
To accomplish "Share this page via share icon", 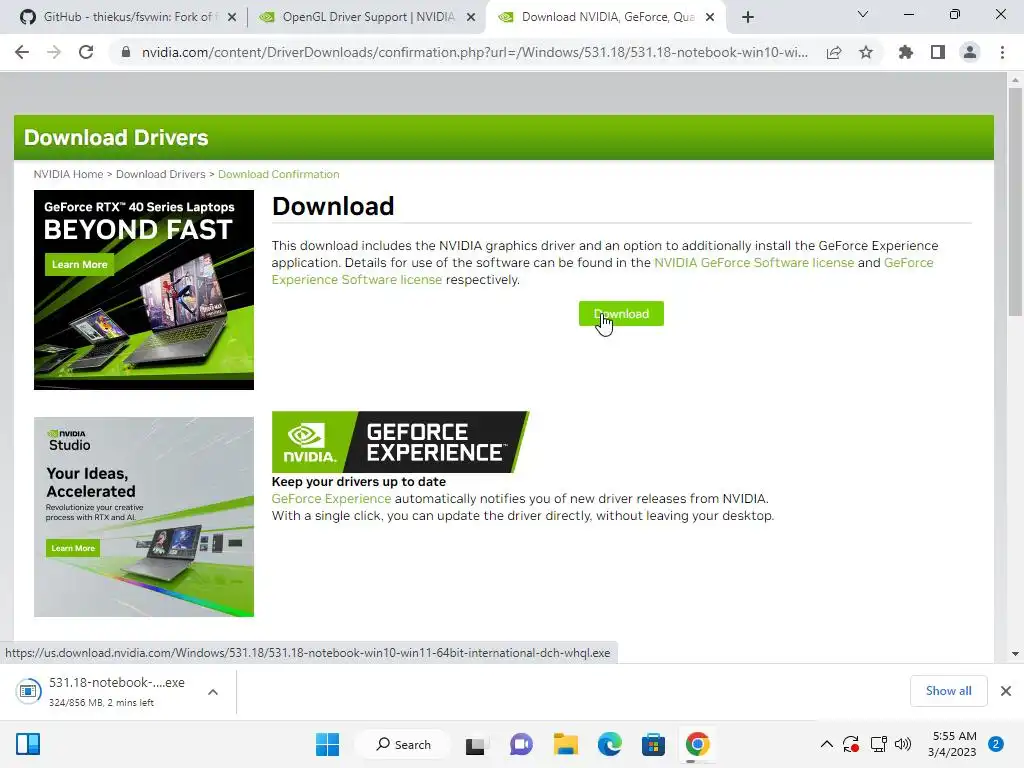I will (x=834, y=52).
